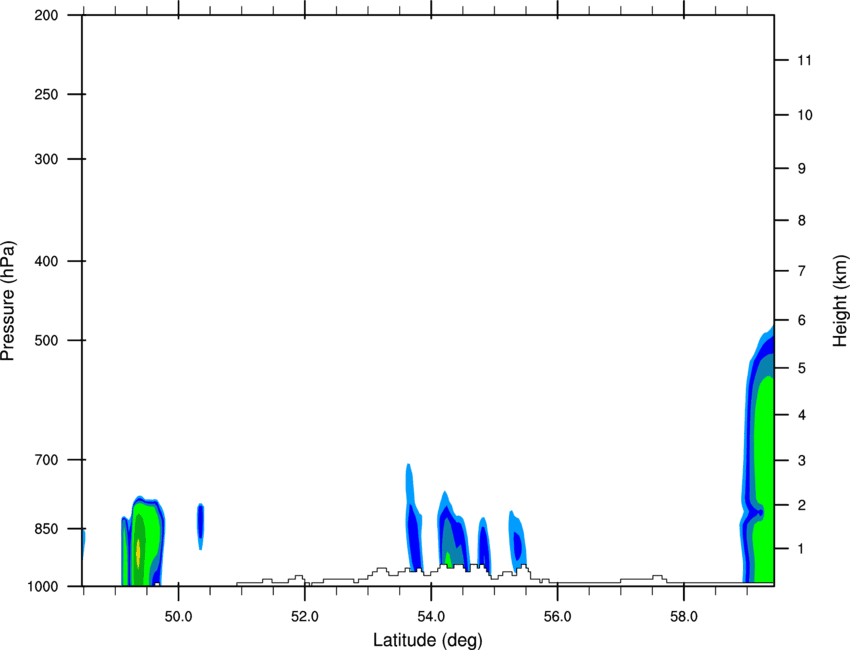Click the 4 km height label
Viewport: 850px width, 650px height.
pos(802,415)
